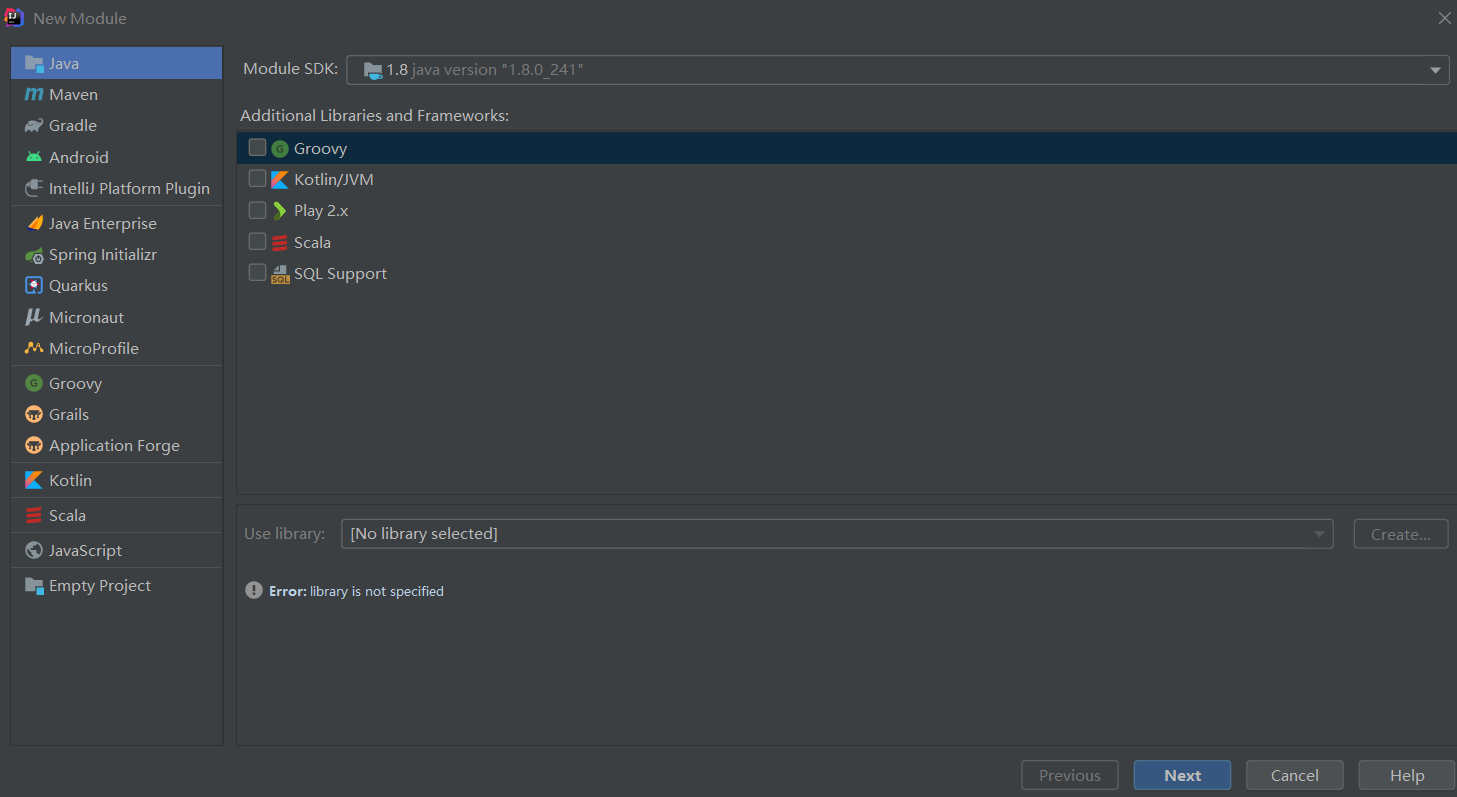
Task: Select Maven module type
Action: tap(116, 94)
